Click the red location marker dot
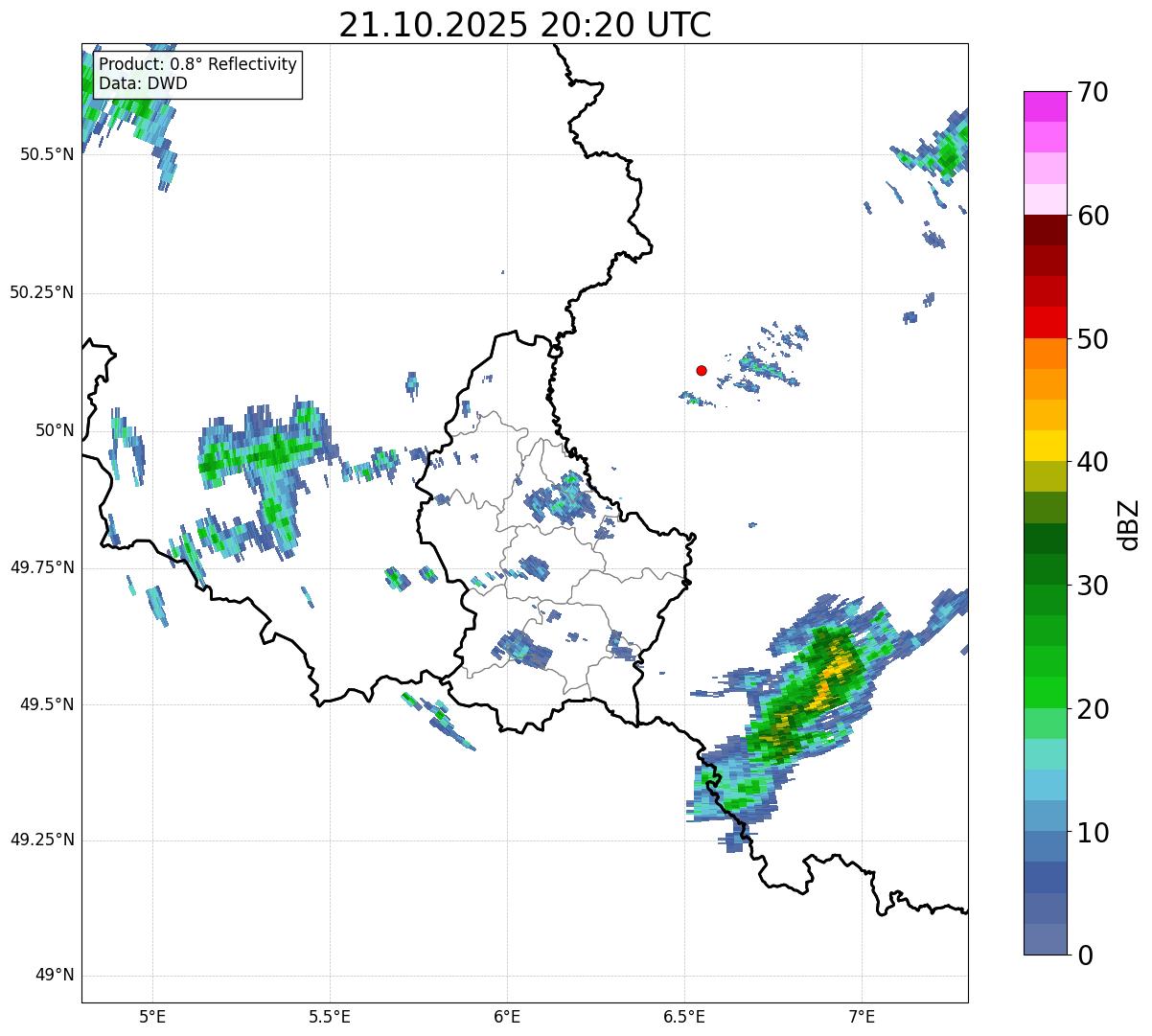Image resolution: width=1152 pixels, height=1036 pixels. pyautogui.click(x=702, y=370)
